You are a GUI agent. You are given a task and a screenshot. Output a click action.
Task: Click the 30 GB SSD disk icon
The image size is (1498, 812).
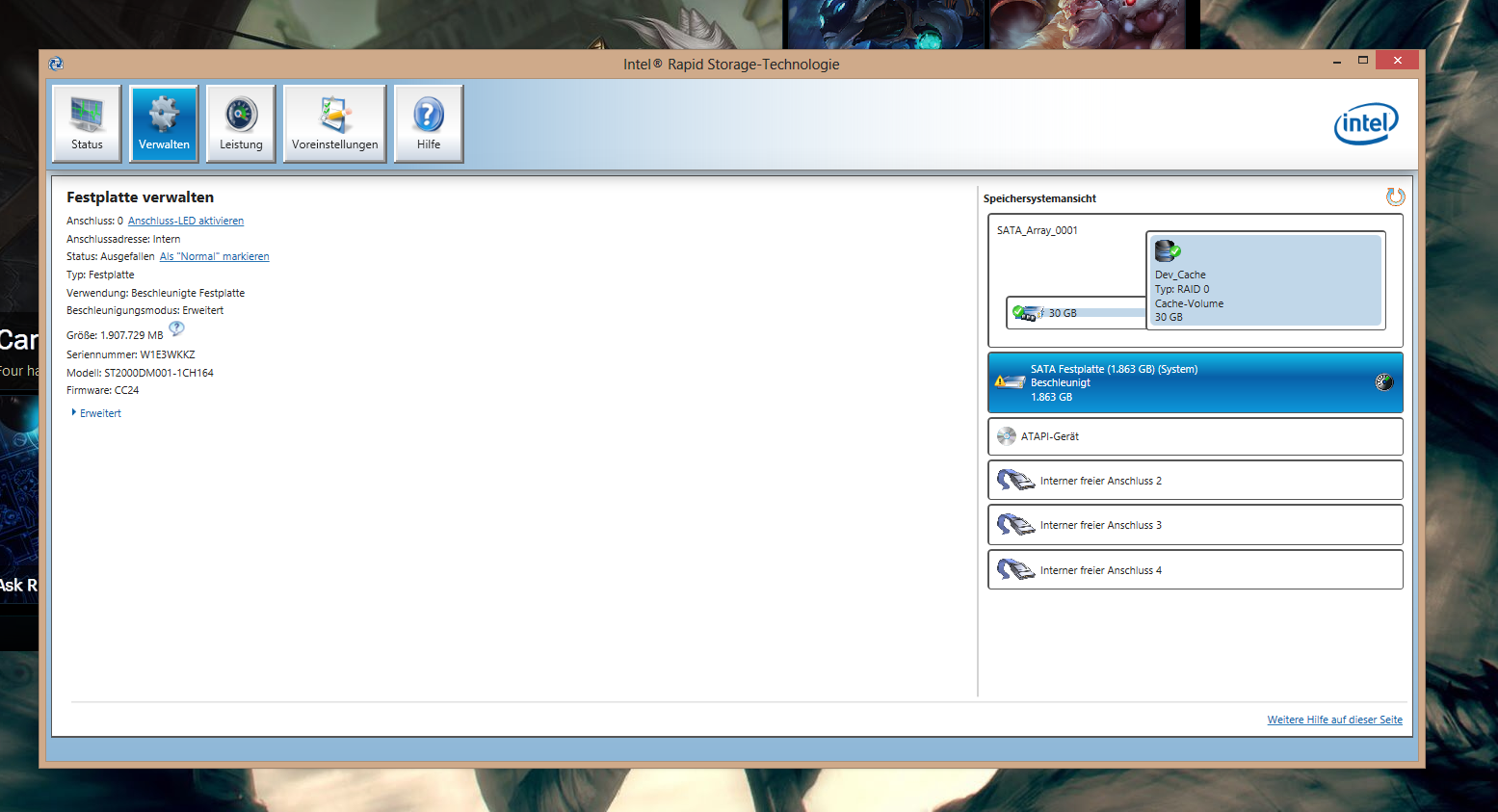coord(1029,313)
